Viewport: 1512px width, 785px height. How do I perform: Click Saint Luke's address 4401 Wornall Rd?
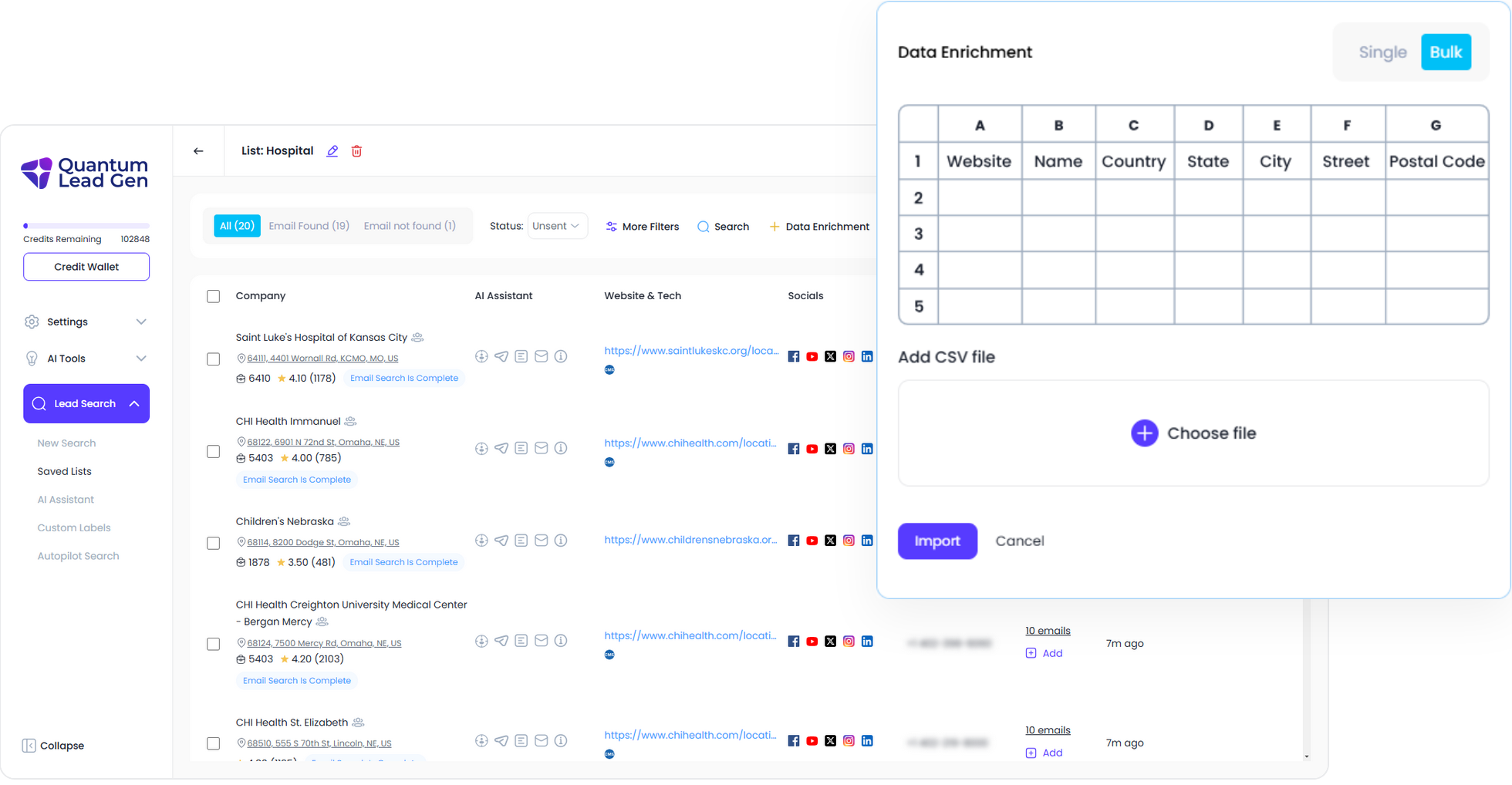pyautogui.click(x=322, y=359)
